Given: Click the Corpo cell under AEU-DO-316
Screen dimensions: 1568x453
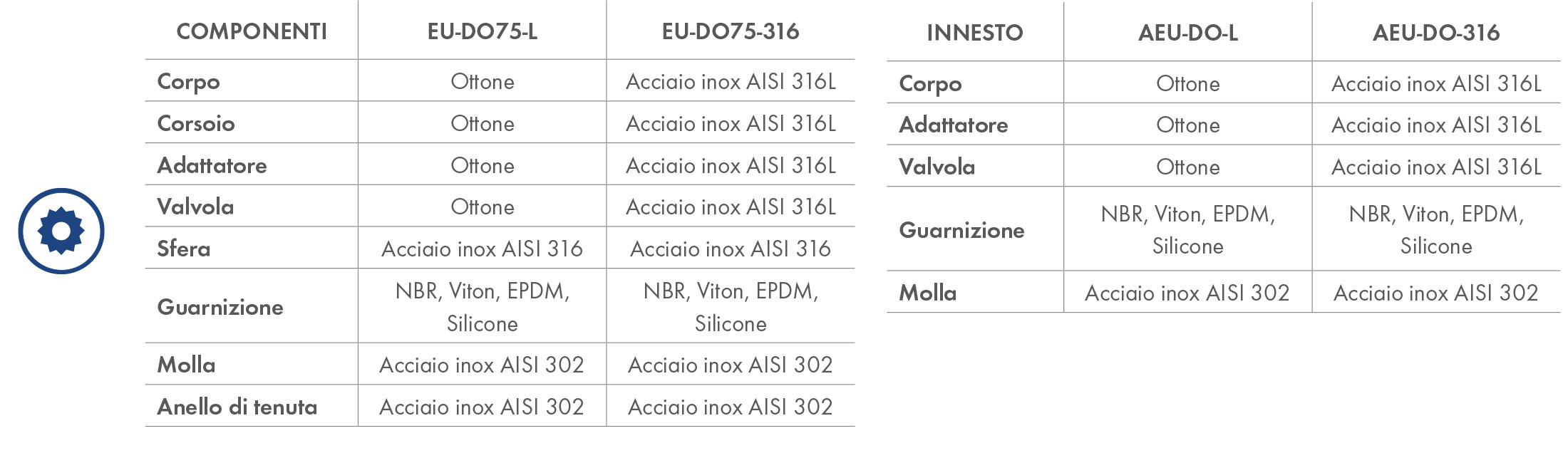Looking at the screenshot, I should tap(1436, 83).
